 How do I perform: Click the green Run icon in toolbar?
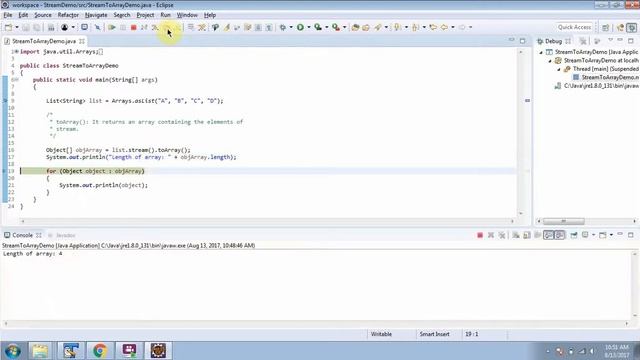[300, 27]
